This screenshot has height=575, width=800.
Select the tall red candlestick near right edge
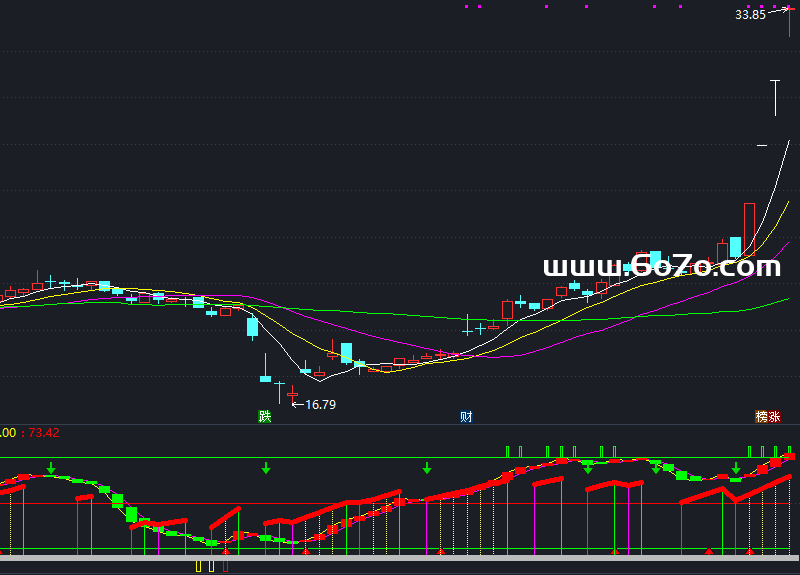(749, 228)
